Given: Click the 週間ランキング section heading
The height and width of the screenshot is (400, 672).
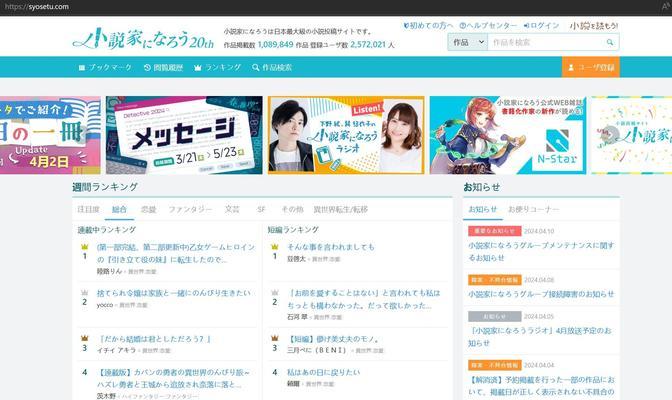Looking at the screenshot, I should [105, 187].
